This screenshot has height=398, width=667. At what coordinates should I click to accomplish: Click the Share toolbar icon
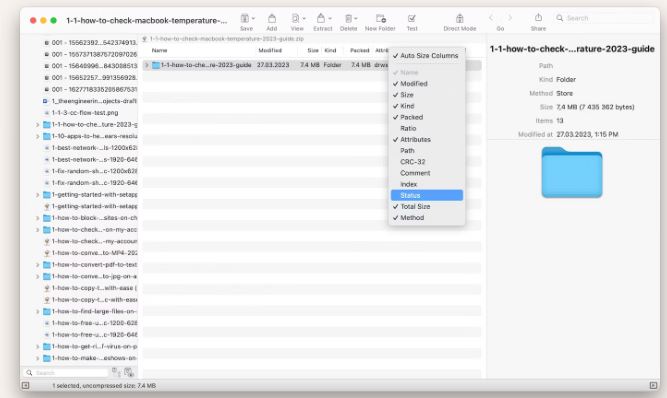[x=538, y=18]
